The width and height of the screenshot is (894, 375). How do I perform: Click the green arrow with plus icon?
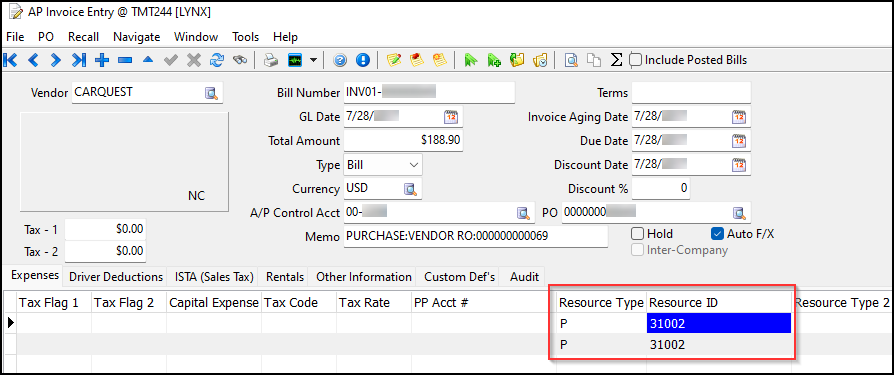pyautogui.click(x=494, y=60)
